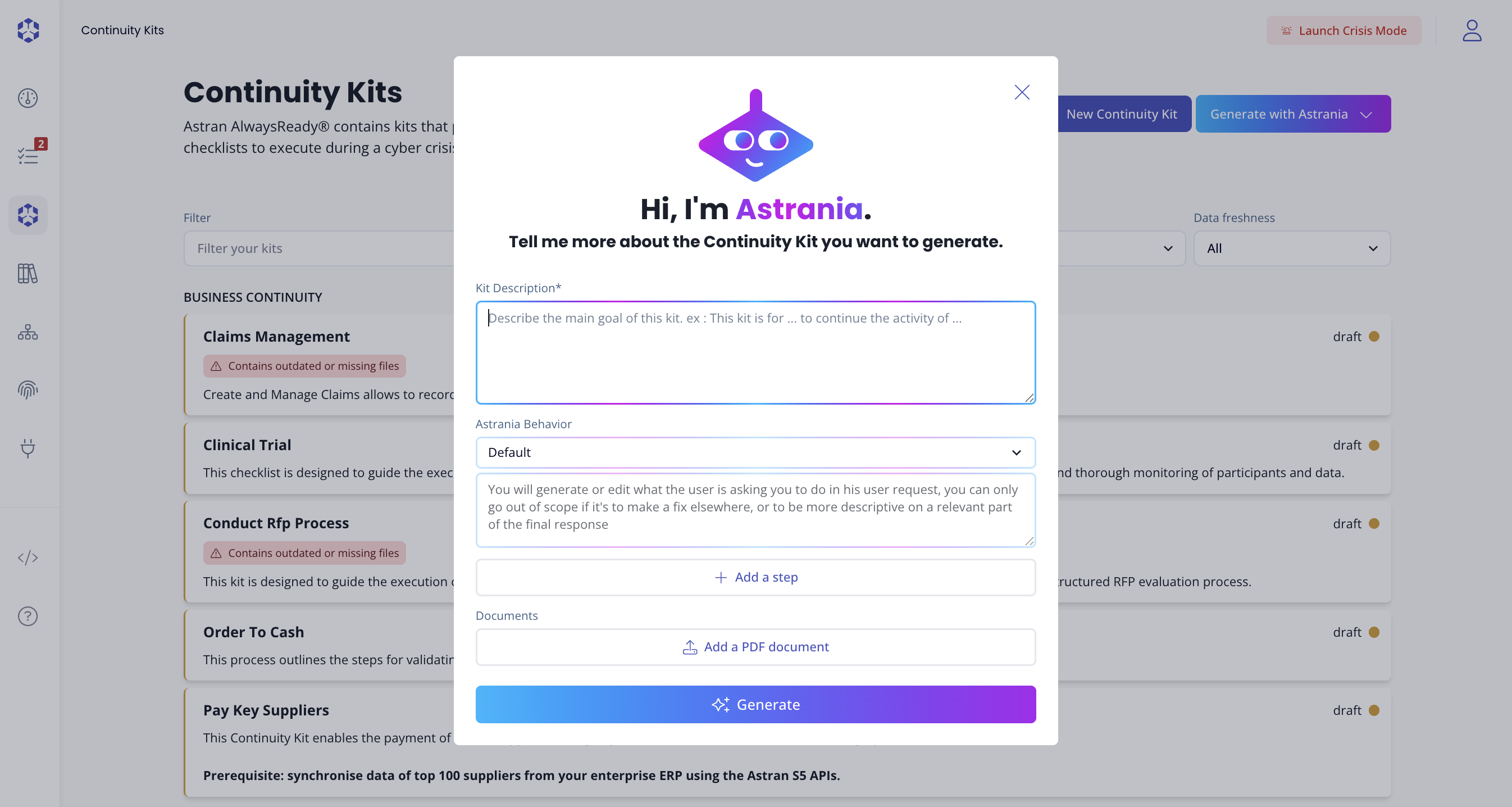Expand the Astrania Behavior dropdown

point(755,452)
